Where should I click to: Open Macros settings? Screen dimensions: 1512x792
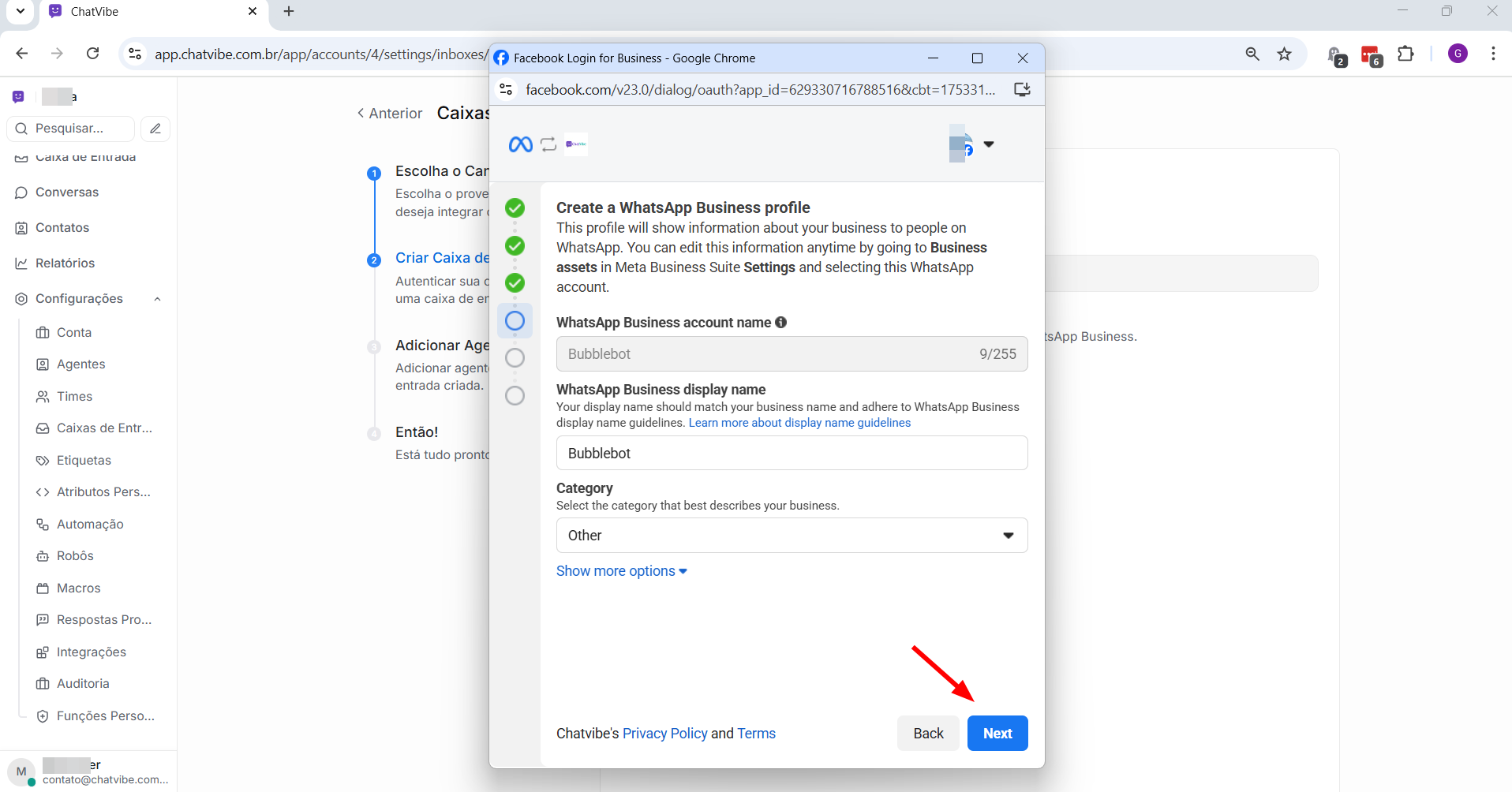pyautogui.click(x=78, y=588)
